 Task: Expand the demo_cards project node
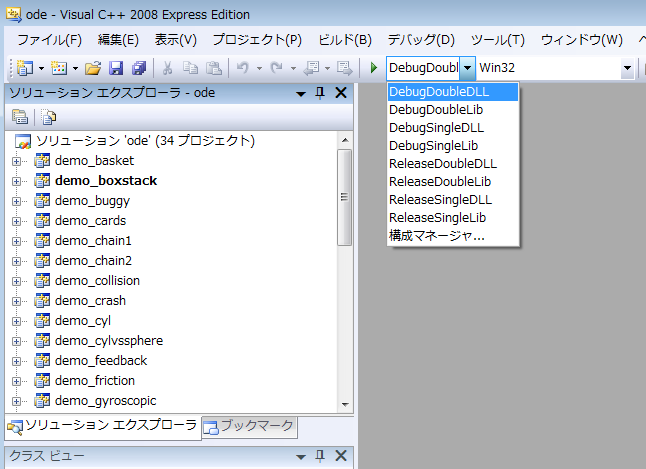(16, 221)
